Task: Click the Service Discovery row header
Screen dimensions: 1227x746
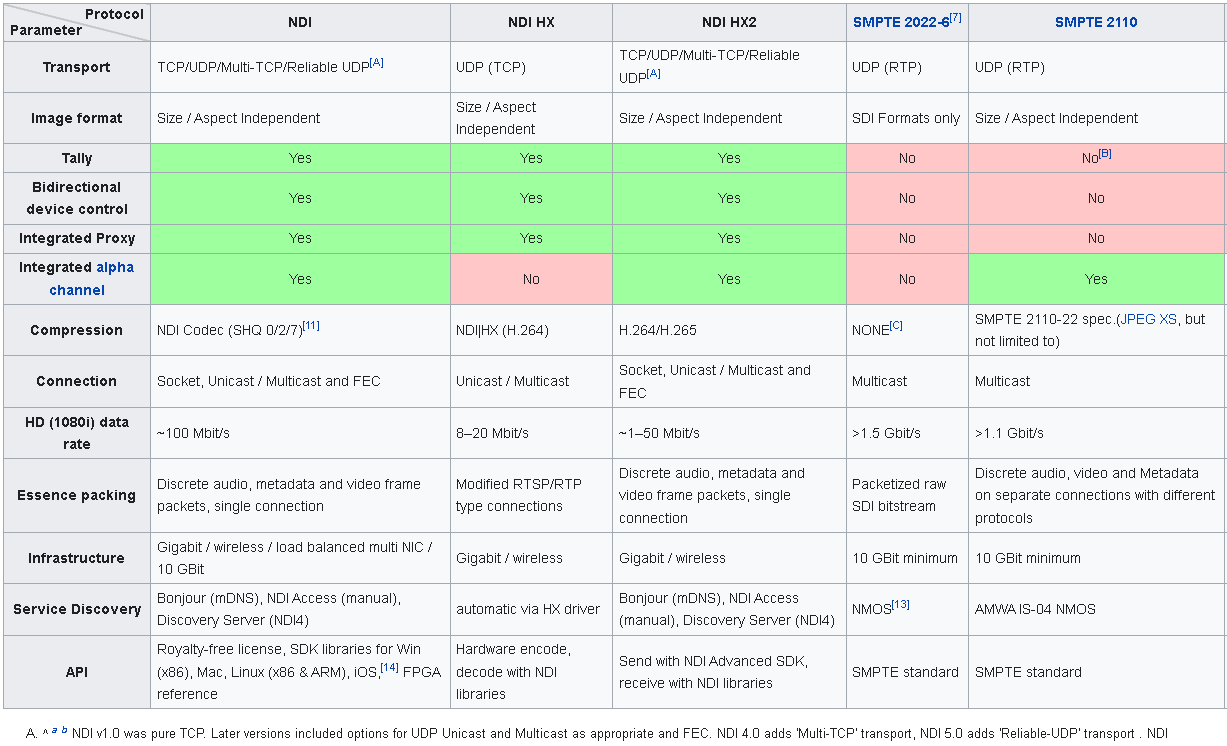Action: coord(76,609)
